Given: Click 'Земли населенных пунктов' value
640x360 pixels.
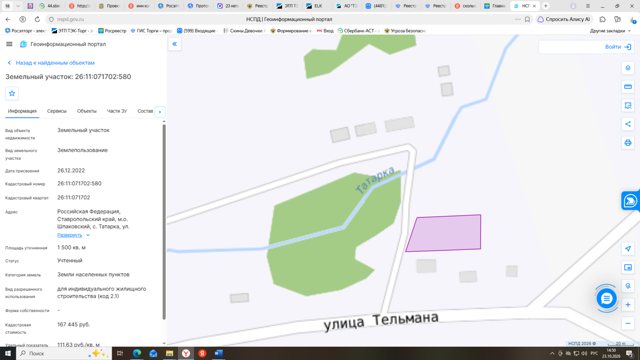Looking at the screenshot, I should click(x=93, y=275).
